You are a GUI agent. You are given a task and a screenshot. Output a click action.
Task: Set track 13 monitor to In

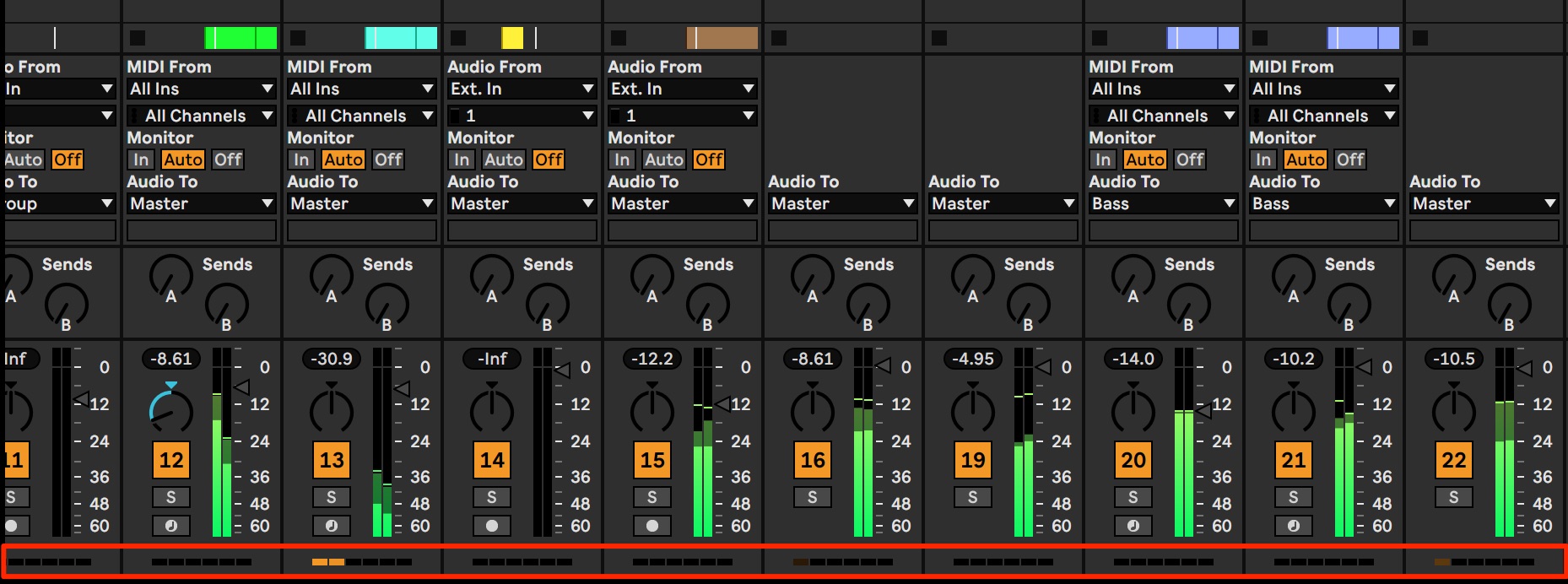point(301,160)
